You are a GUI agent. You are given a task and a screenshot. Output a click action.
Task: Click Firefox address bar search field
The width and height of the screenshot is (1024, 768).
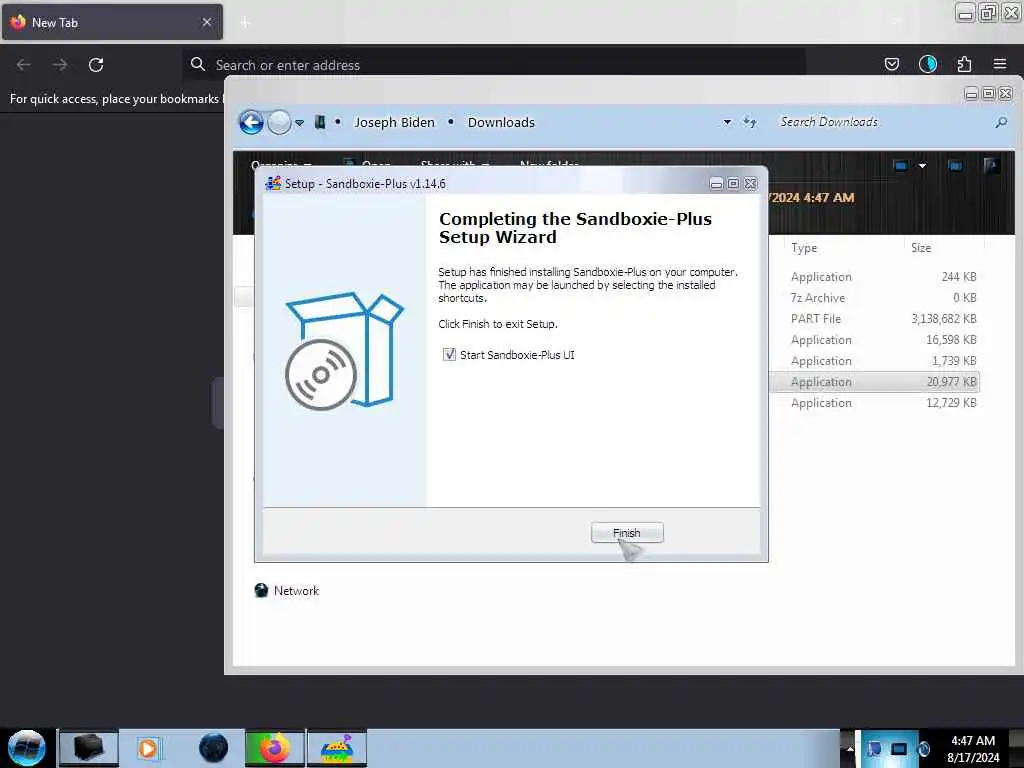click(494, 65)
